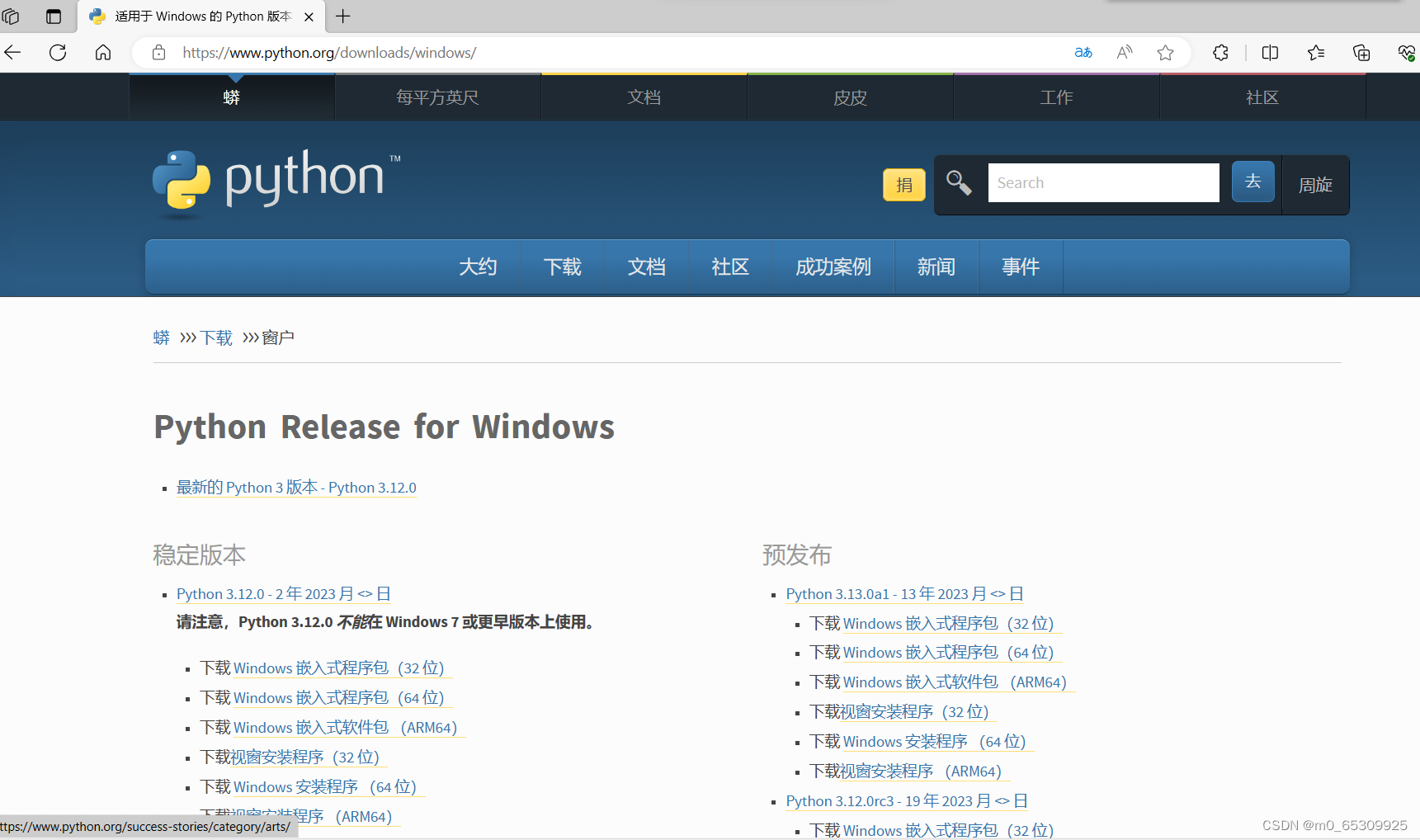Add this page to favorites via star icon
Screen dimensions: 1420x840
[1165, 52]
